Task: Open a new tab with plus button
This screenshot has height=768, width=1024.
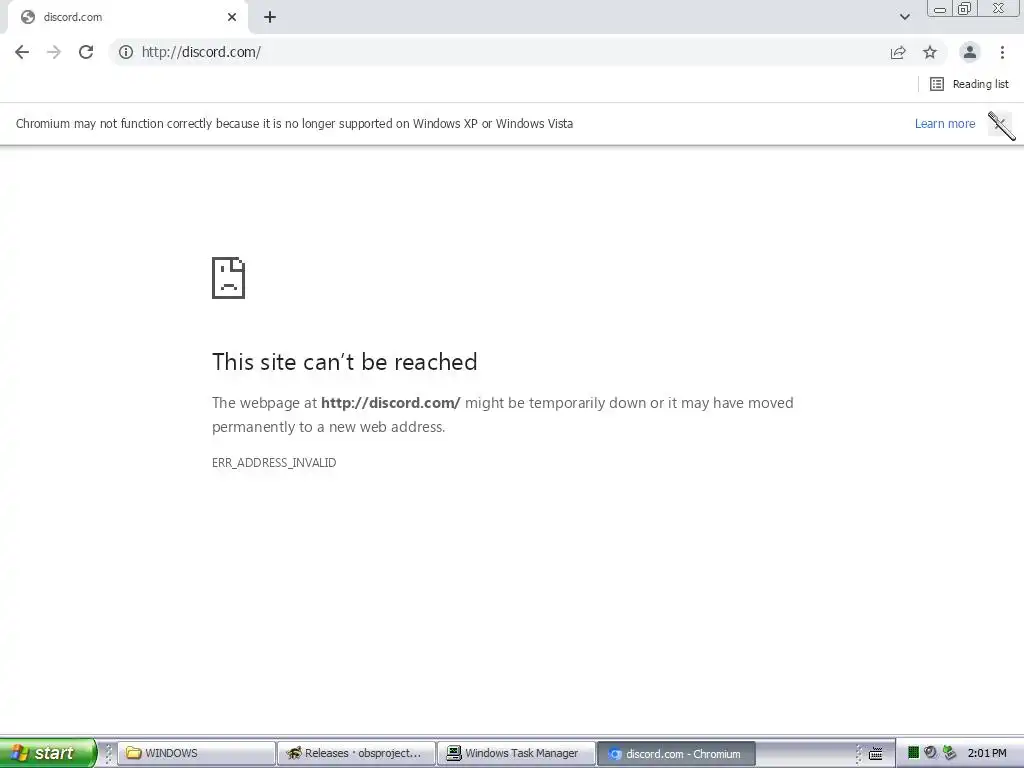Action: 270,17
